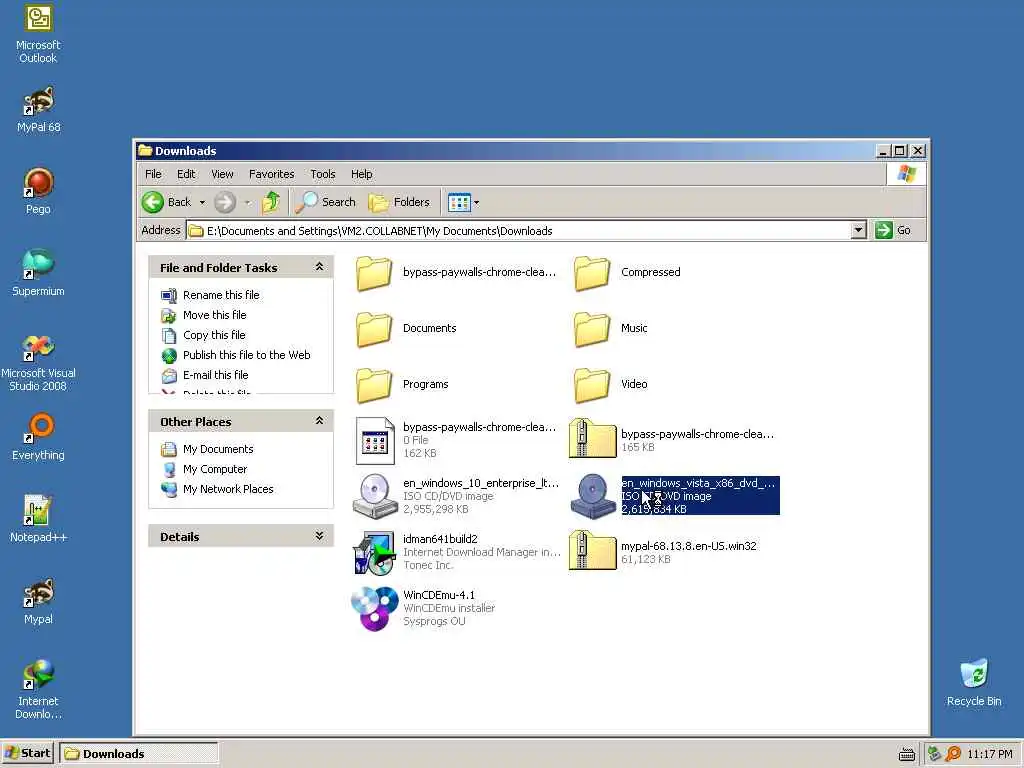
Task: Open the Back history dropdown arrow
Action: pos(202,202)
